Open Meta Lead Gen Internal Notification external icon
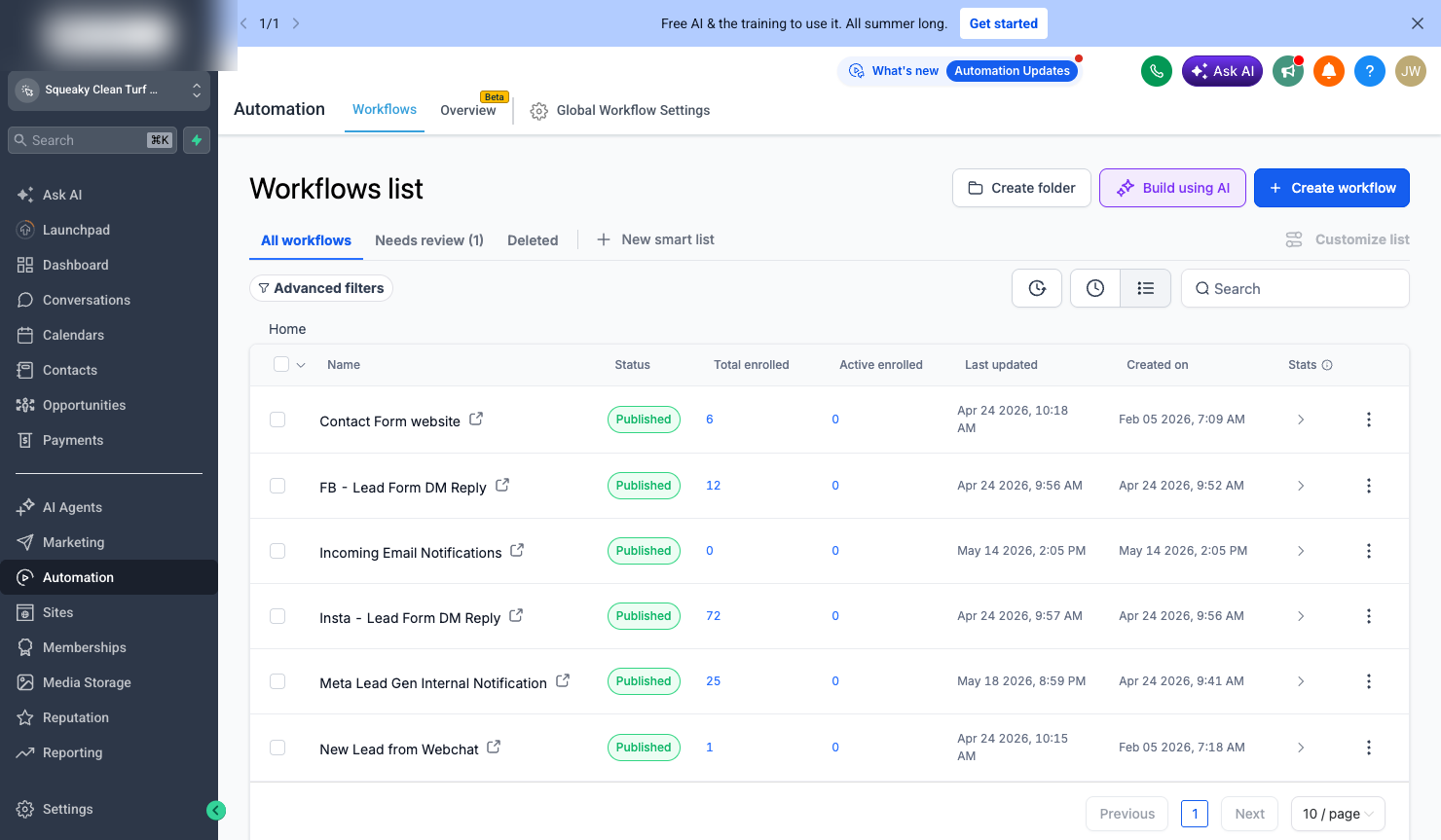The width and height of the screenshot is (1441, 840). [x=563, y=680]
